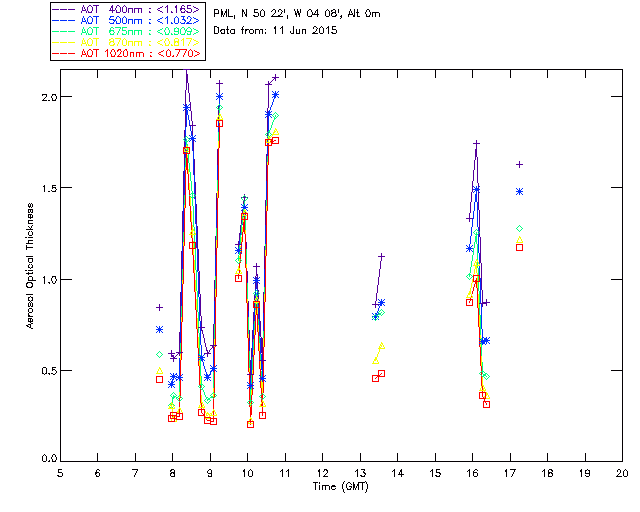The width and height of the screenshot is (640, 512).
Task: Select the highest purple plus marker near hour 13.5
Action: 382,256
